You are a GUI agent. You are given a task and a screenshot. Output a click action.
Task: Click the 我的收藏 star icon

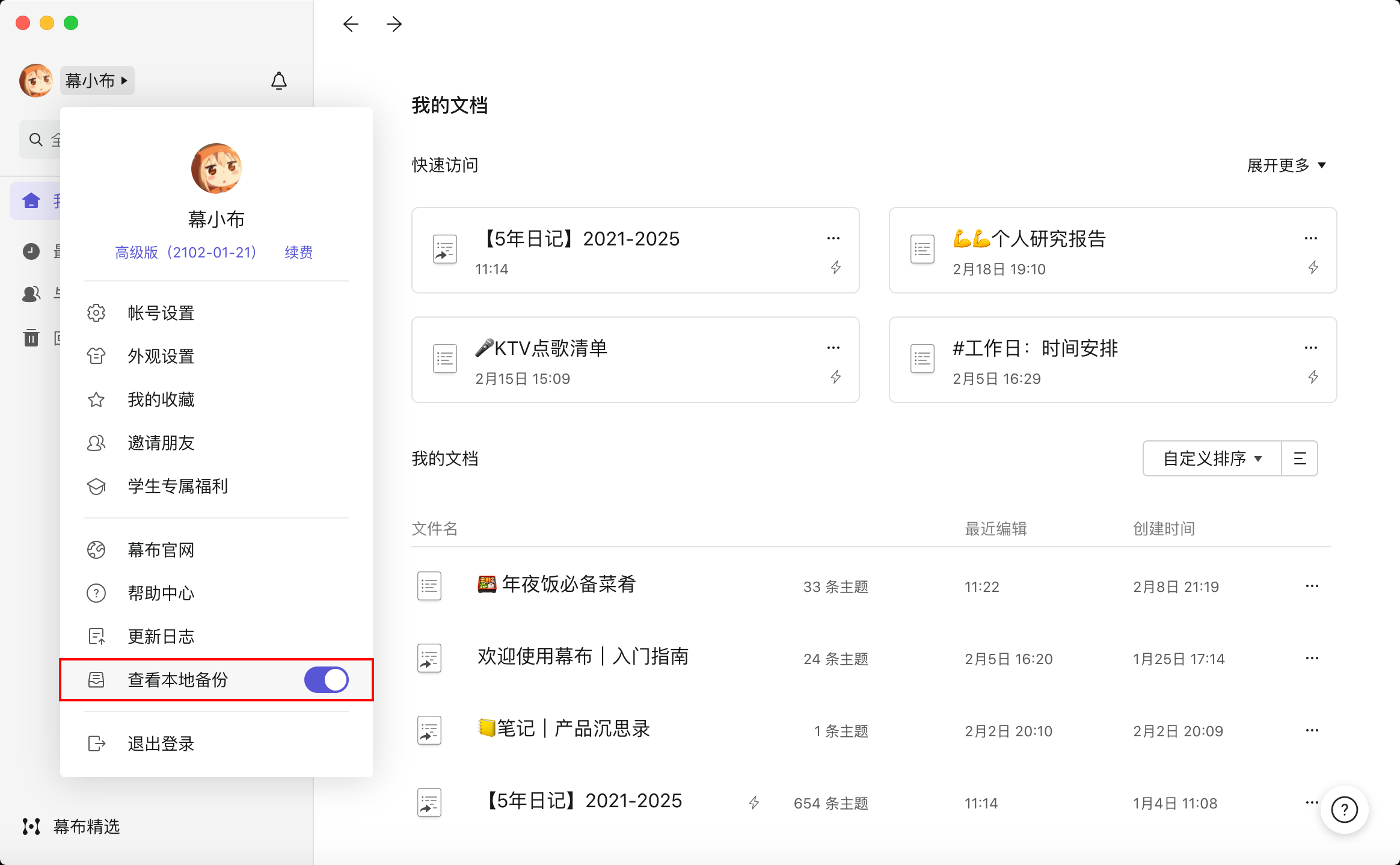pyautogui.click(x=96, y=399)
